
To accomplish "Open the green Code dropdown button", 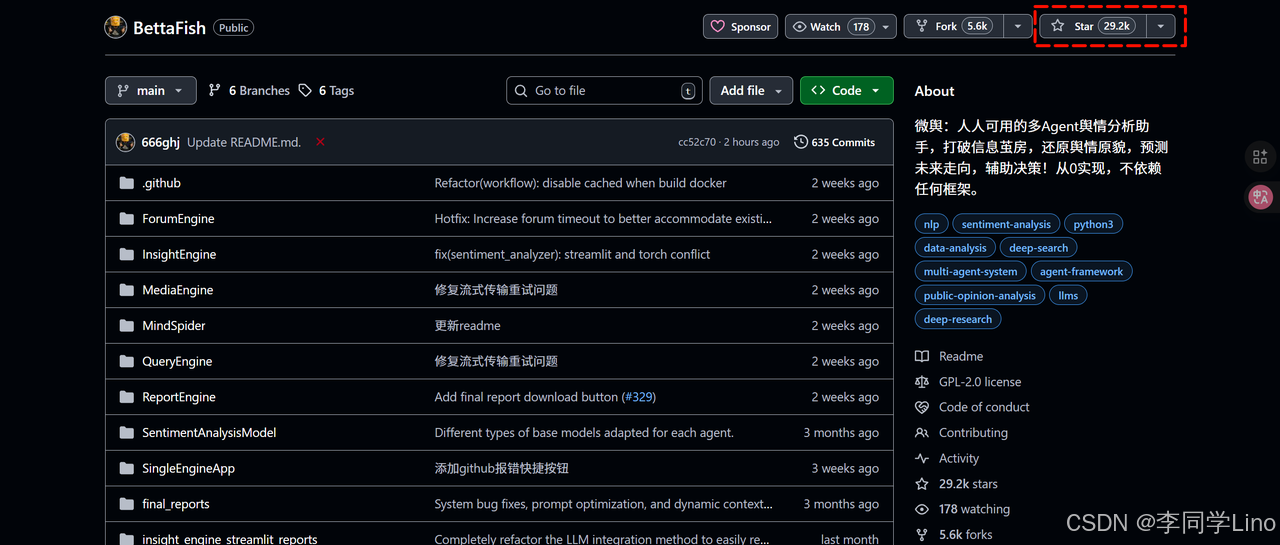I will pyautogui.click(x=846, y=90).
